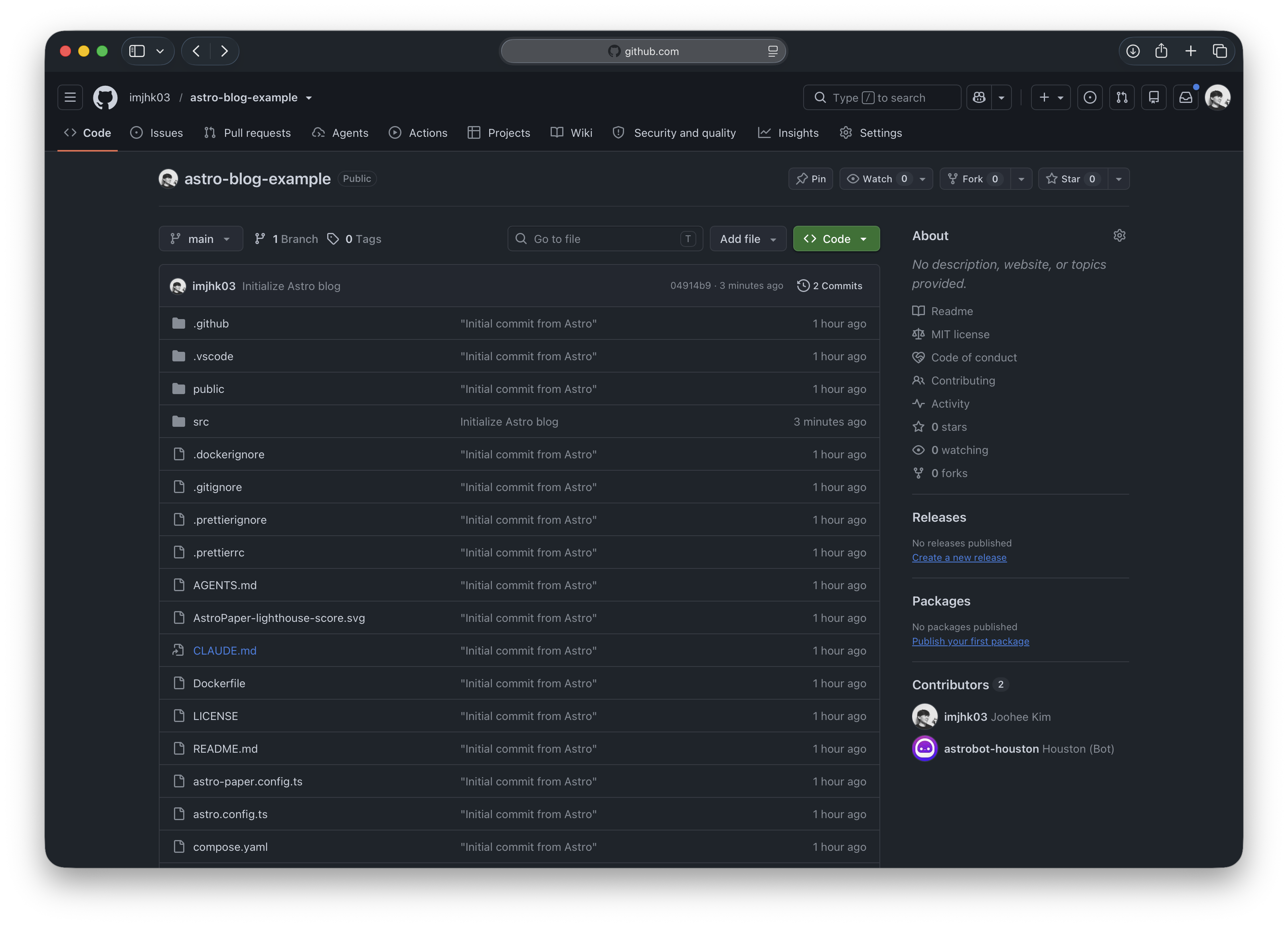Open the src folder

[x=201, y=422]
